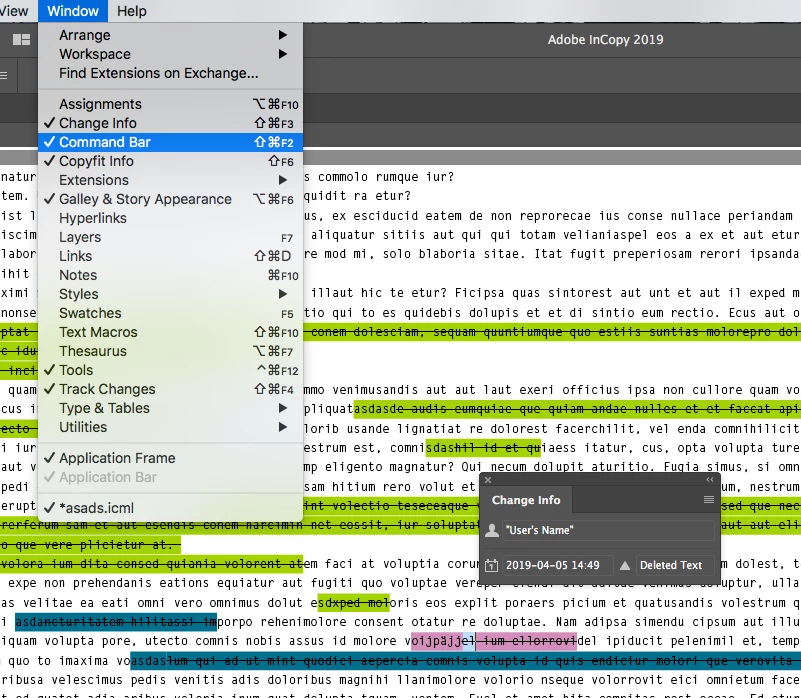Select the *asads.icml document window

pos(170,508)
